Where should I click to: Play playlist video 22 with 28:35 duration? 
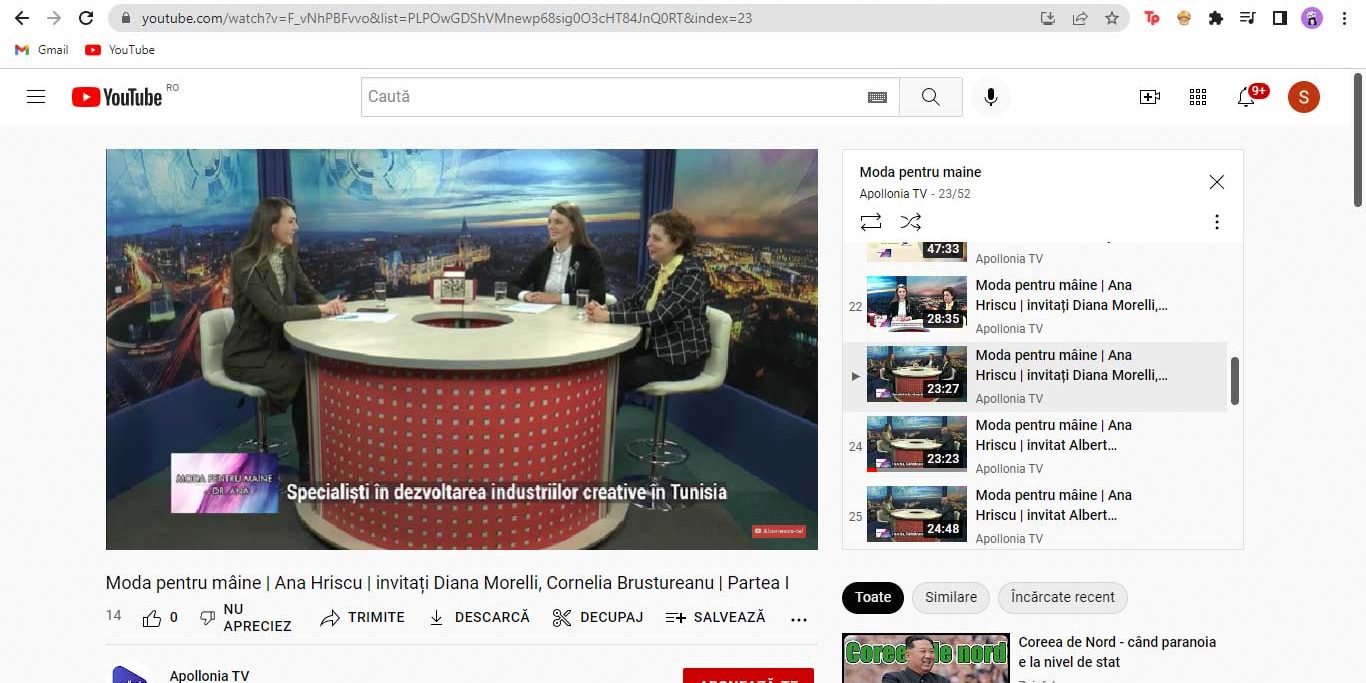click(x=1035, y=307)
